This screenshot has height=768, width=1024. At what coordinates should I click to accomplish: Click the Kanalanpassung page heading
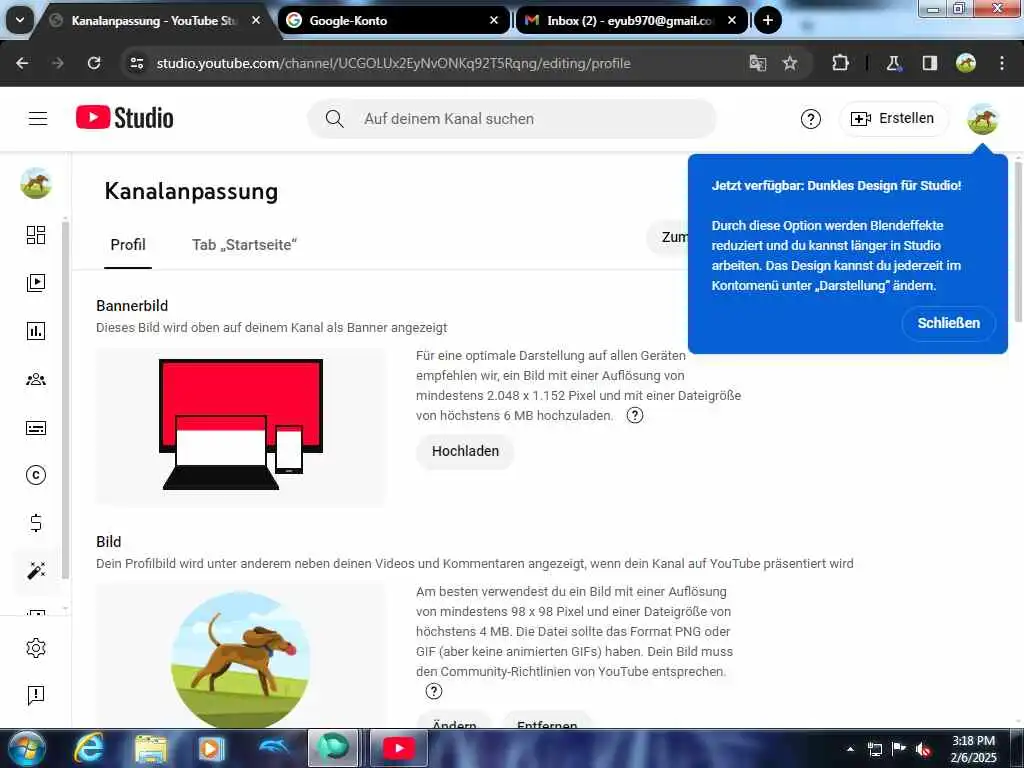pyautogui.click(x=191, y=191)
